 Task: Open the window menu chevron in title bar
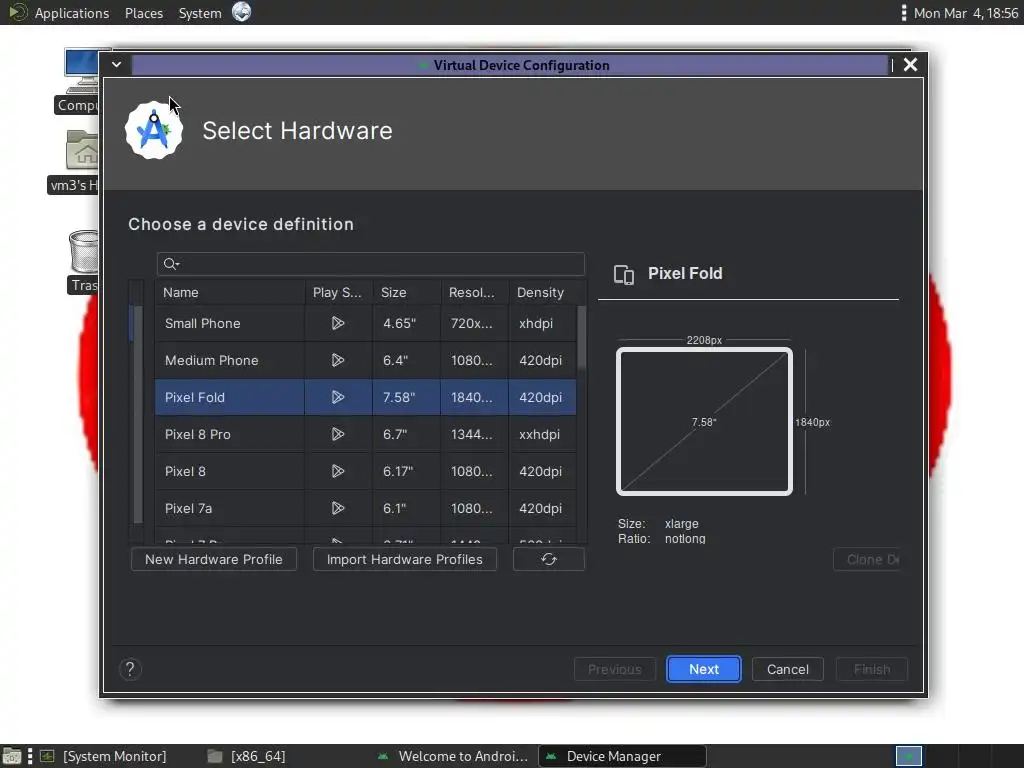tap(116, 65)
